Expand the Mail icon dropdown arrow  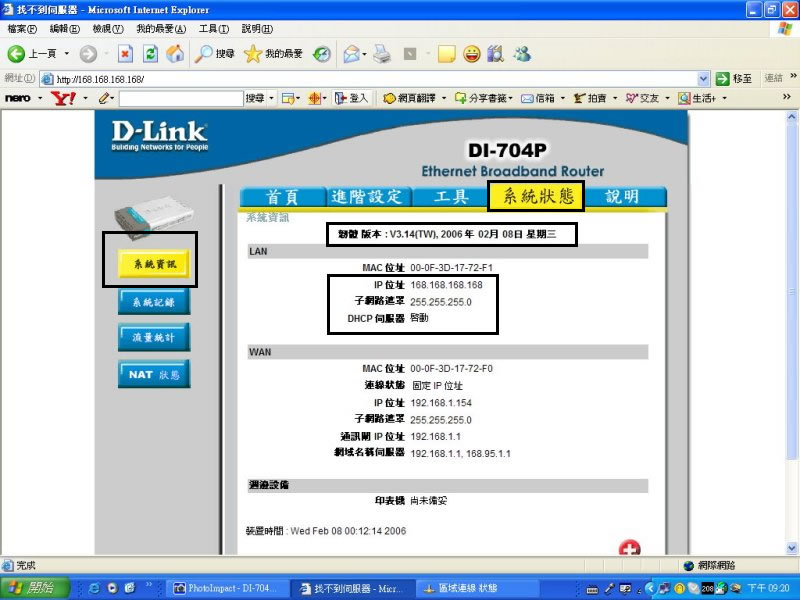tap(364, 54)
